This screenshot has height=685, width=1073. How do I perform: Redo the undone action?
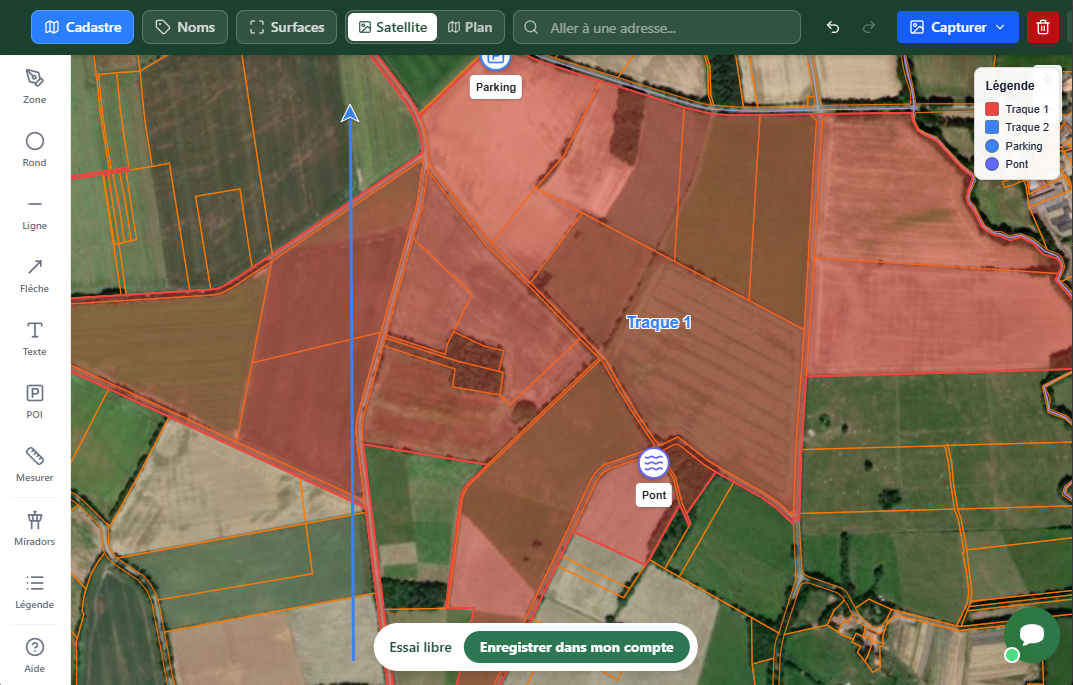tap(869, 27)
